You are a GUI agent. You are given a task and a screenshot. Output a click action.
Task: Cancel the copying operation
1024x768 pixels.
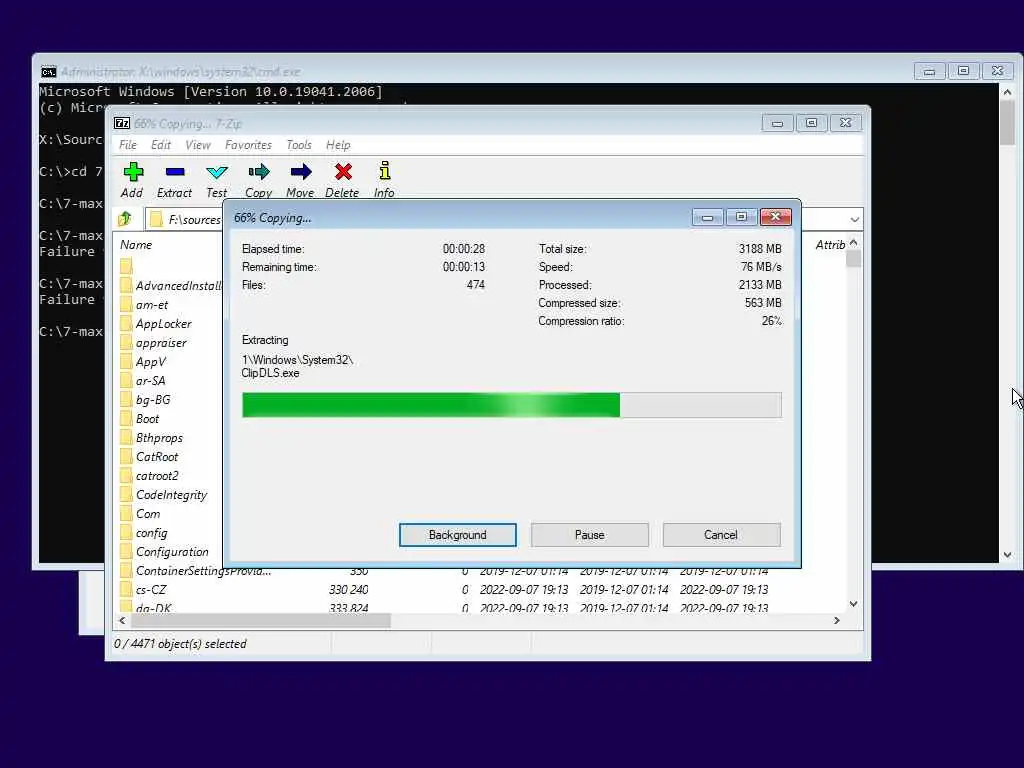pos(721,535)
